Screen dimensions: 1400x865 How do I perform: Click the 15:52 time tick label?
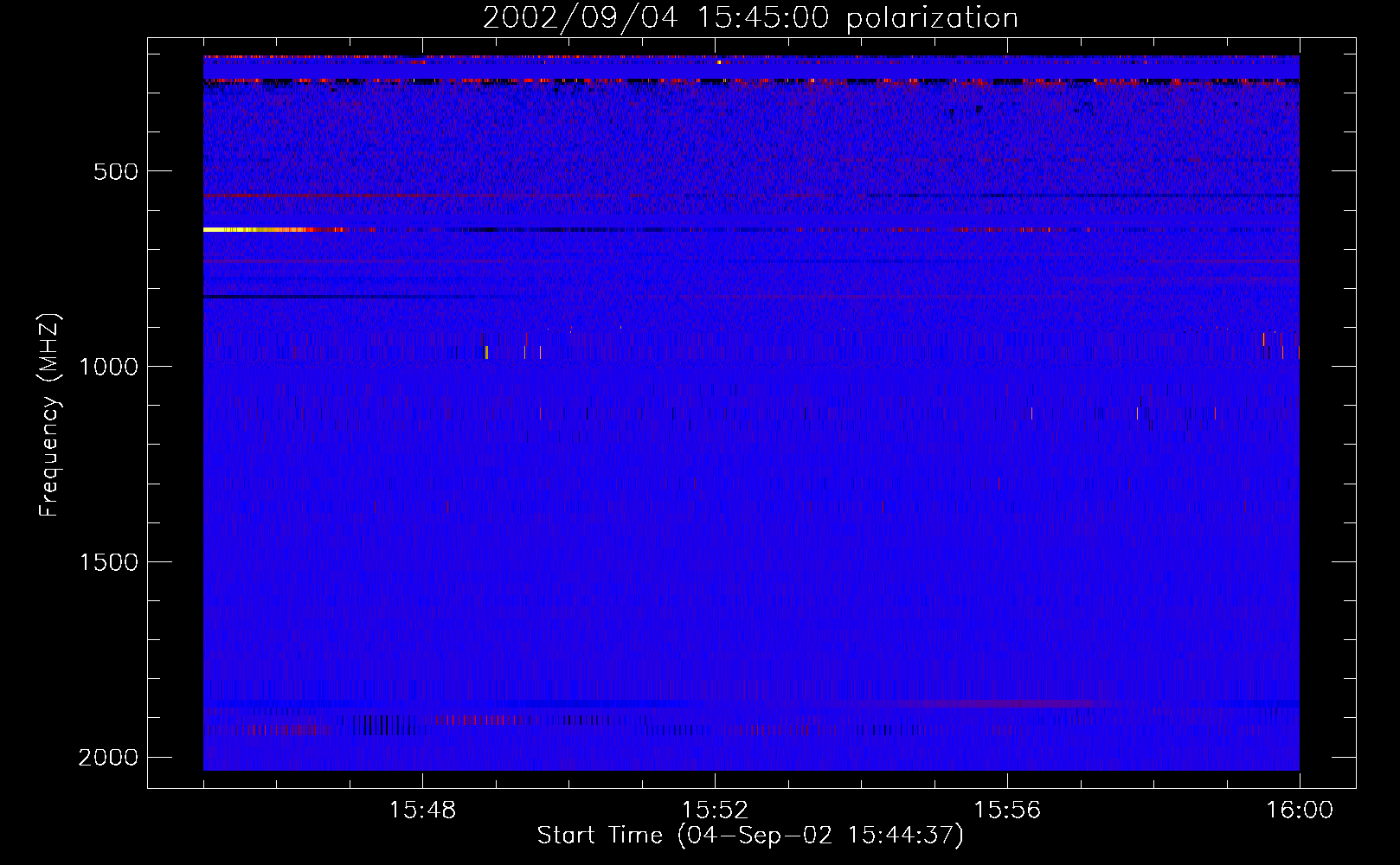pyautogui.click(x=715, y=811)
